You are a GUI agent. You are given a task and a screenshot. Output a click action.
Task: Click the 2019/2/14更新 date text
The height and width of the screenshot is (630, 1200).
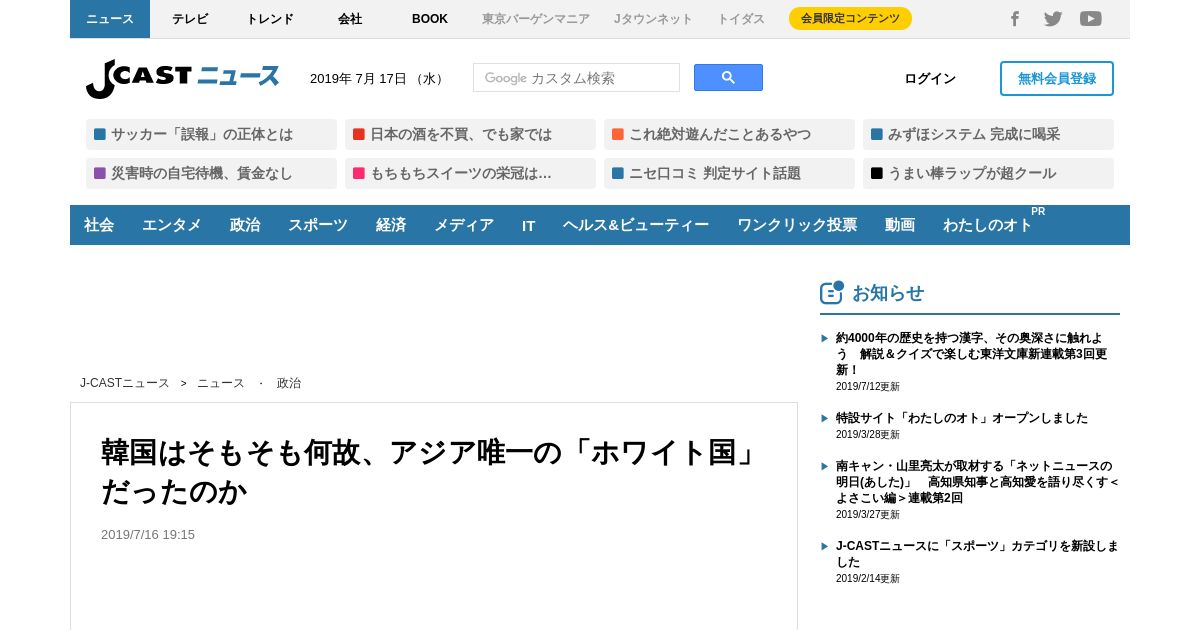pyautogui.click(x=868, y=579)
